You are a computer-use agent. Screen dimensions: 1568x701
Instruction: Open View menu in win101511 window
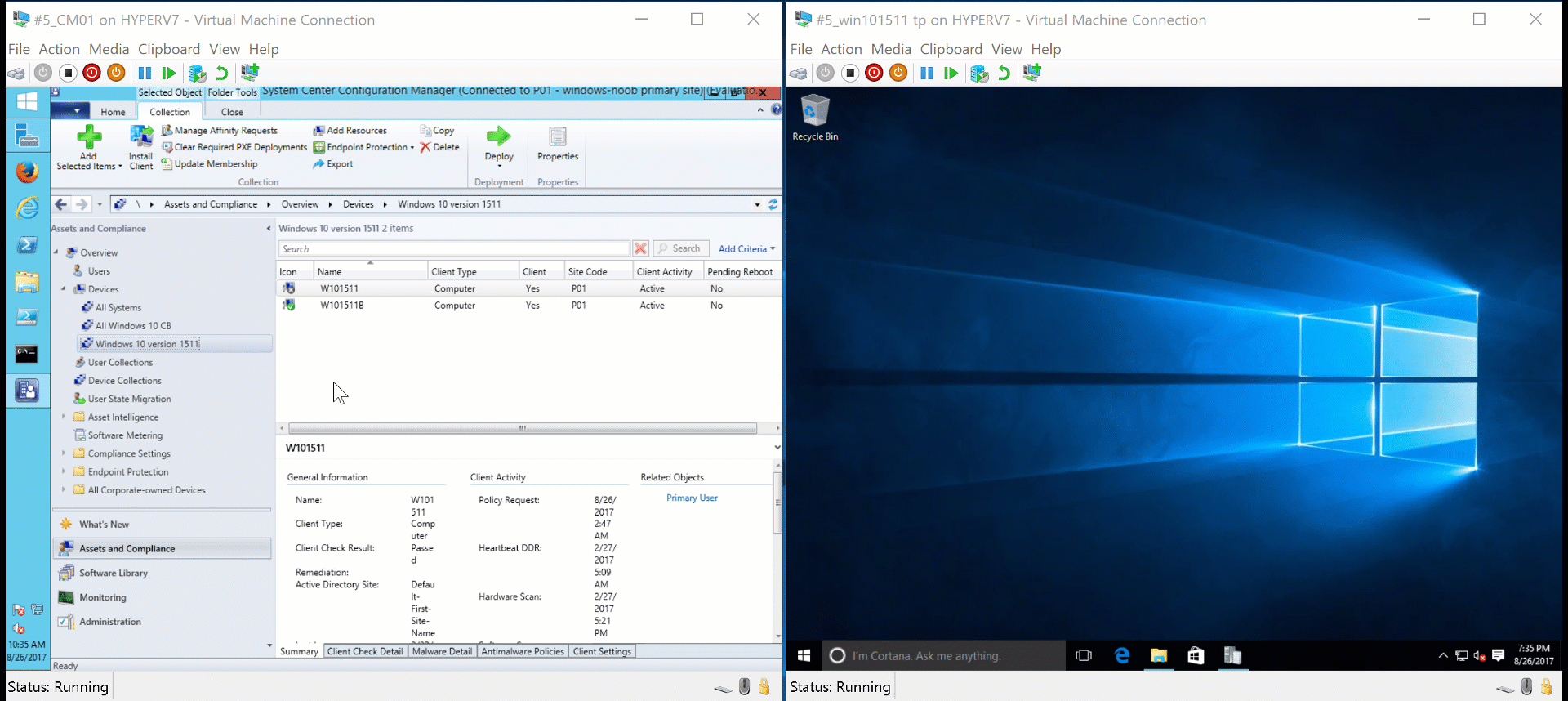[1007, 49]
